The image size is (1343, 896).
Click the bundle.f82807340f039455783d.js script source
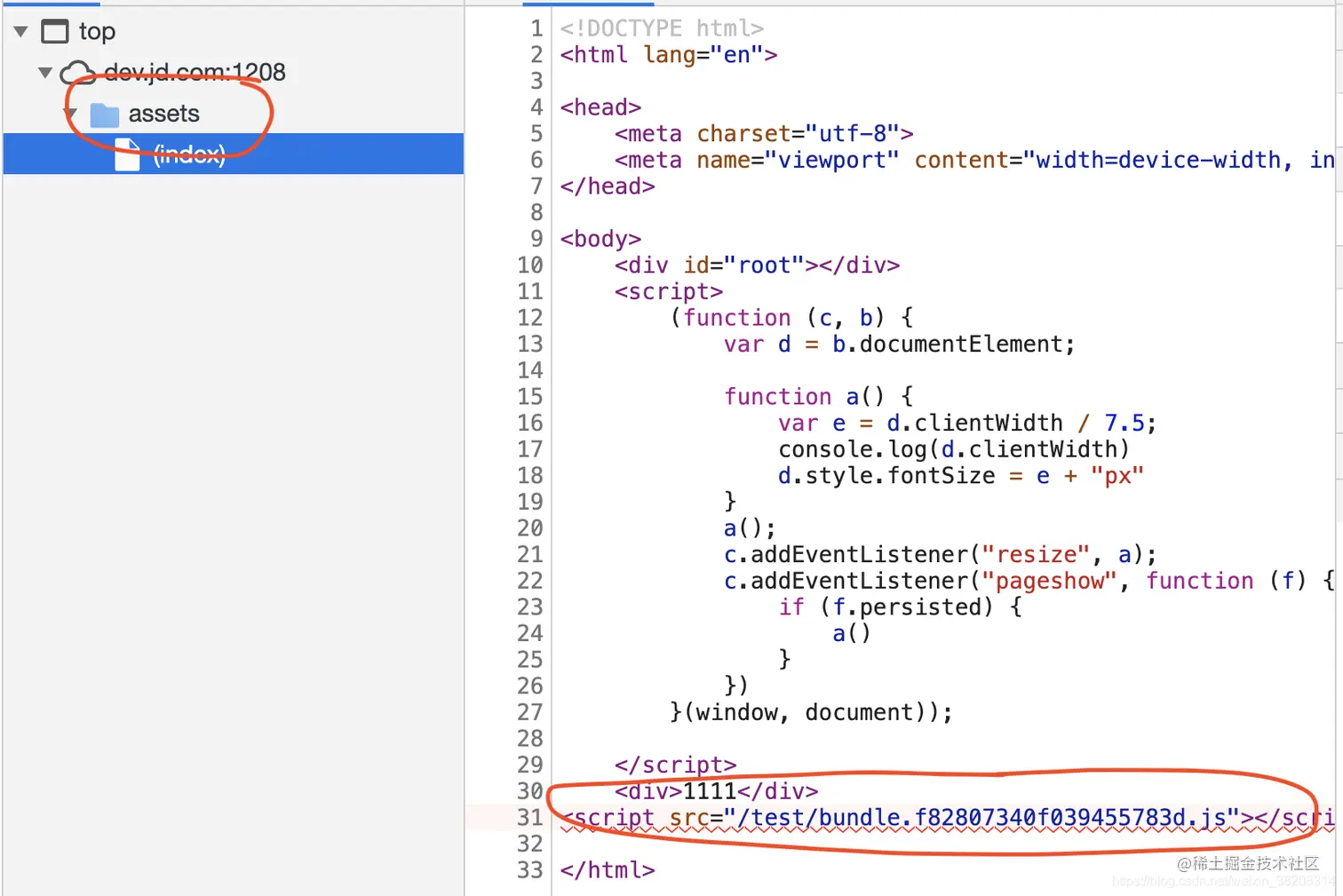pyautogui.click(x=981, y=818)
